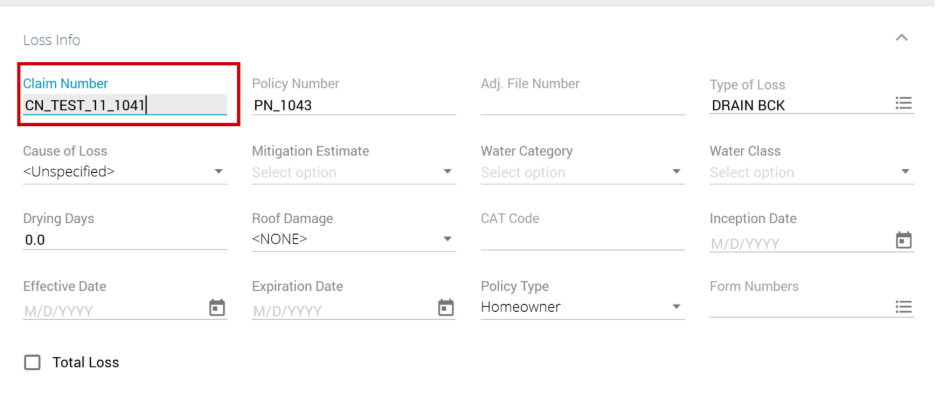Viewport: 936px width, 418px height.
Task: Open Inception Date calendar picker
Action: 903,241
